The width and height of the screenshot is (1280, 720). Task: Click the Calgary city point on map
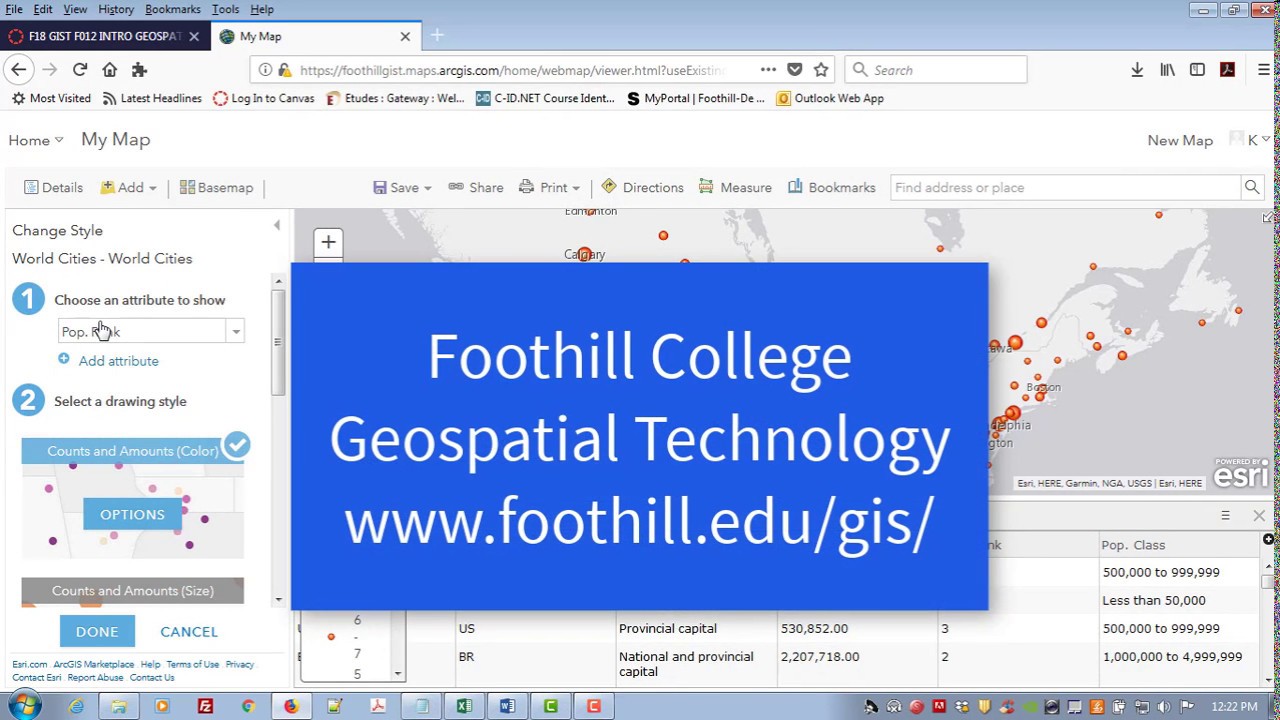point(585,254)
